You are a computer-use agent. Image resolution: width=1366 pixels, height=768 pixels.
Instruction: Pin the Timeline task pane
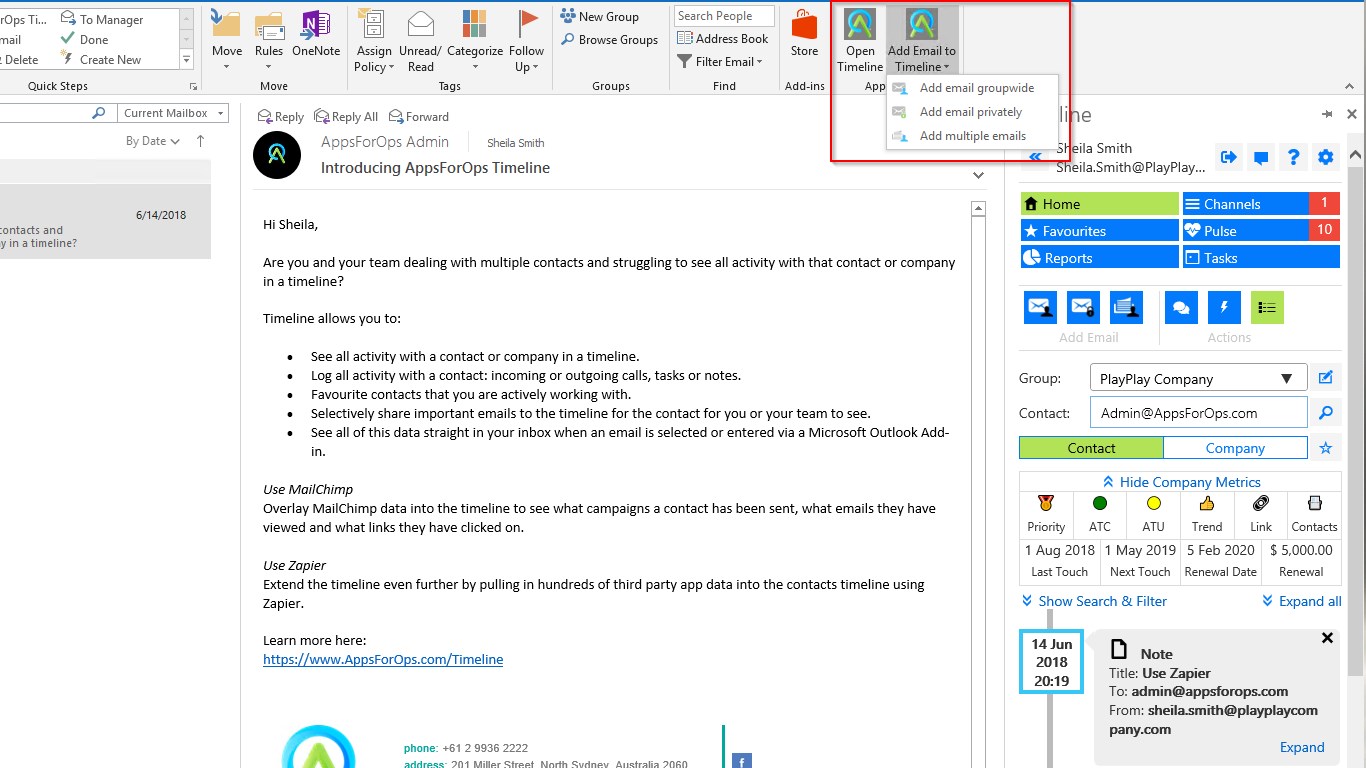(1327, 114)
